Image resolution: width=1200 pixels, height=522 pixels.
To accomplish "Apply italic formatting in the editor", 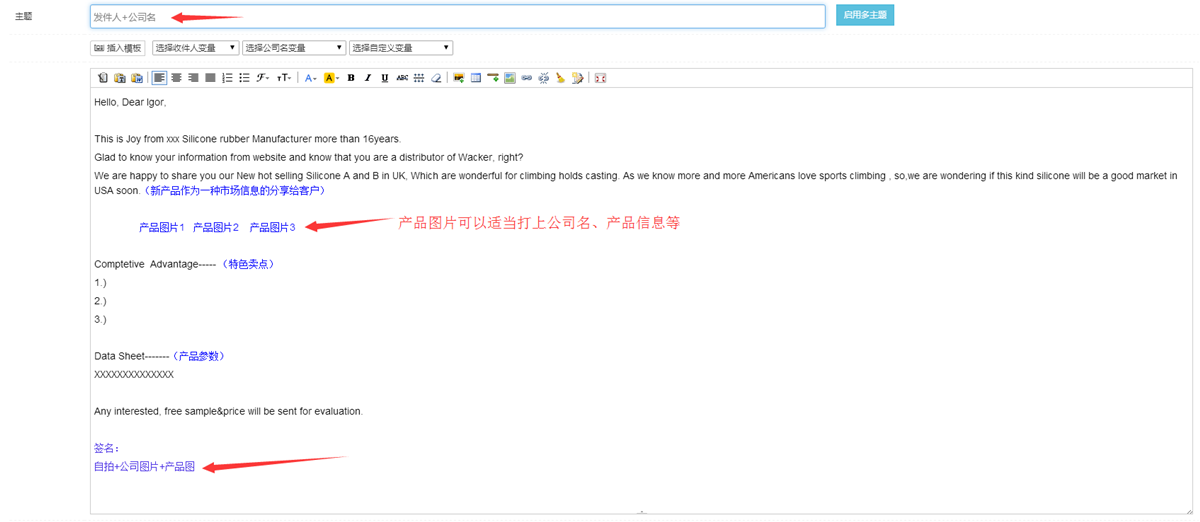I will click(x=368, y=78).
